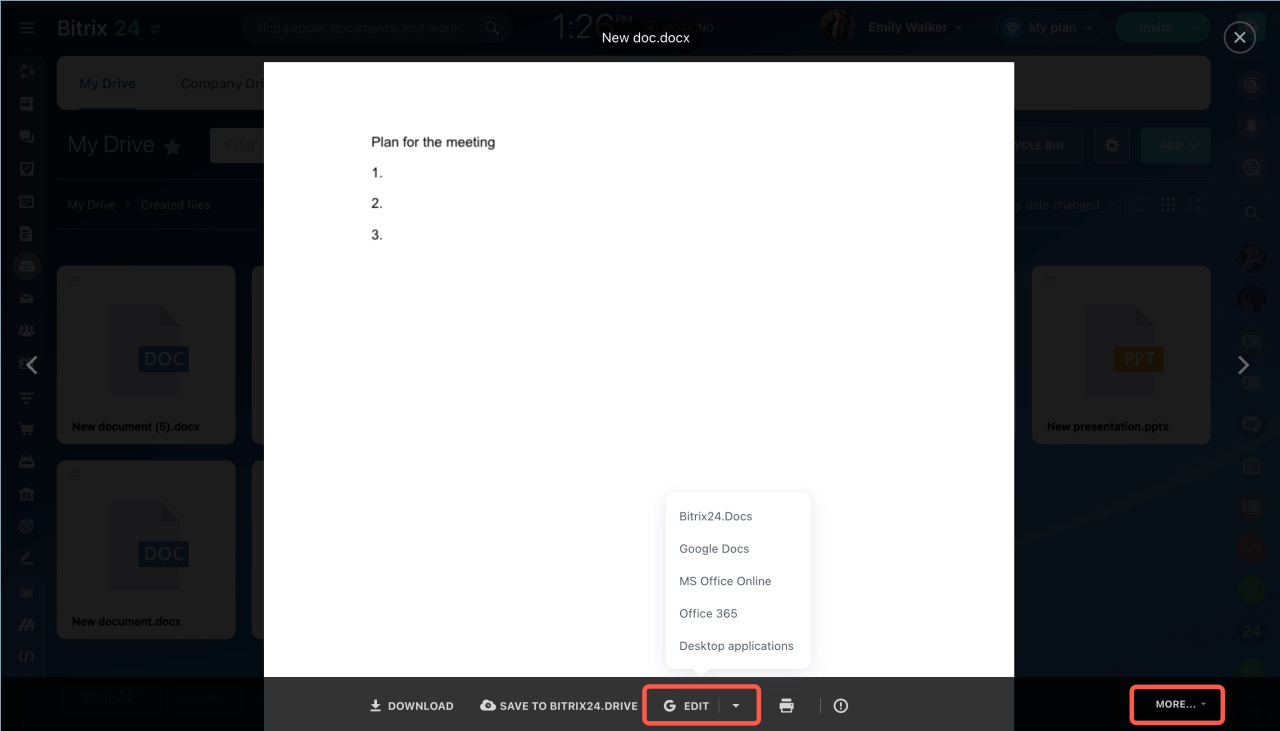Open the New document (5).docx file card
This screenshot has height=731, width=1280.
pos(146,354)
